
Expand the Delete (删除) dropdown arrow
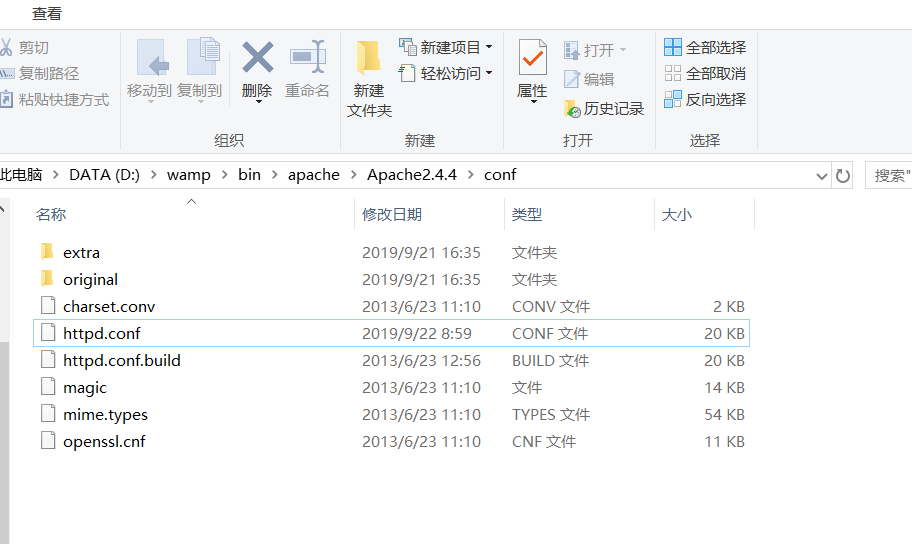[x=258, y=102]
